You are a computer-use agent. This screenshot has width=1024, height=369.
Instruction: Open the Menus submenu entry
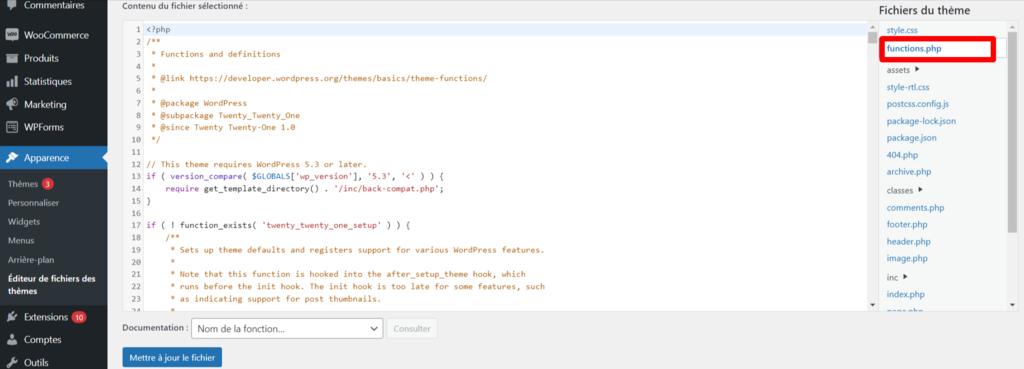coord(21,240)
